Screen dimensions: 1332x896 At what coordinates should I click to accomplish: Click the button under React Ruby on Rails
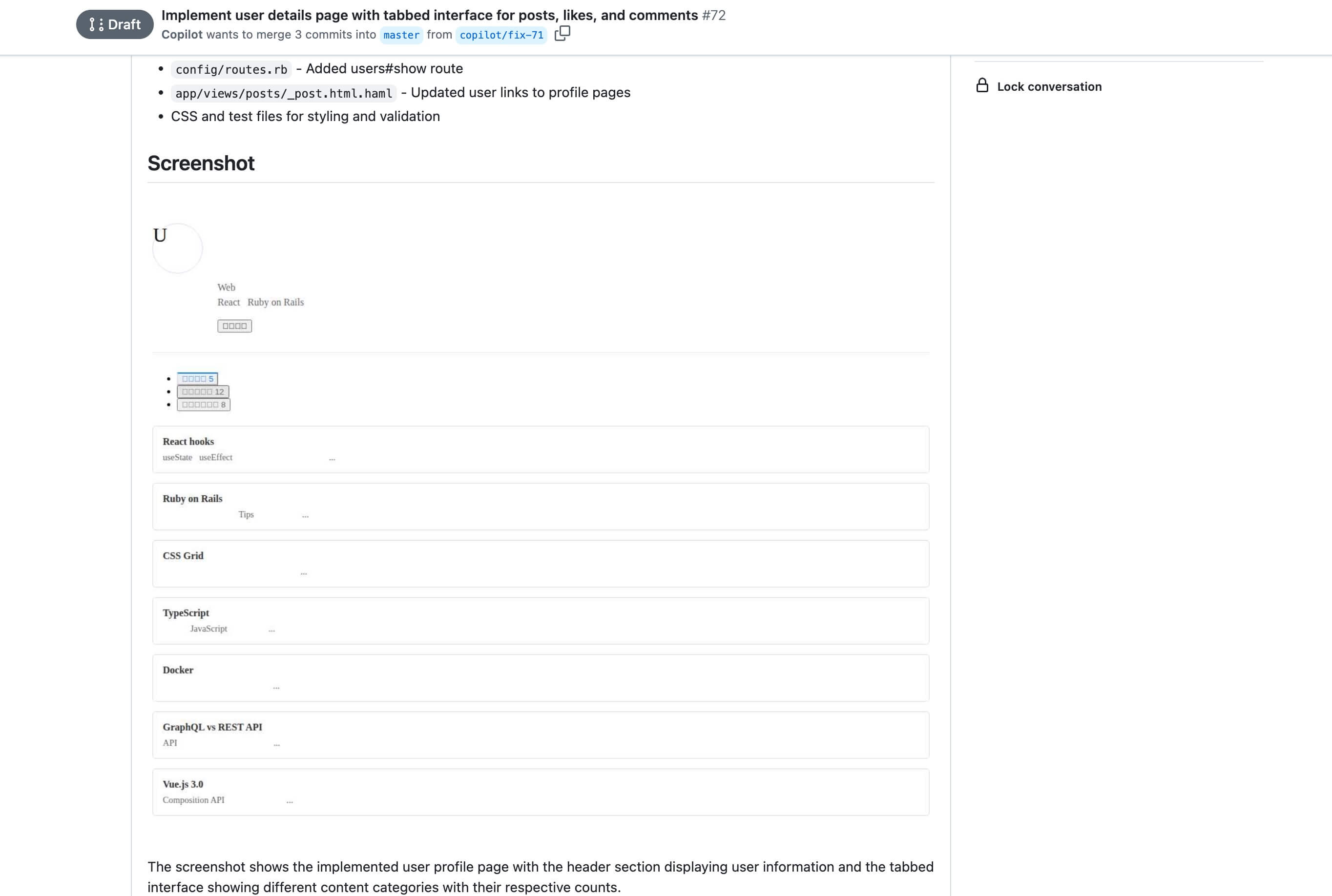[234, 326]
